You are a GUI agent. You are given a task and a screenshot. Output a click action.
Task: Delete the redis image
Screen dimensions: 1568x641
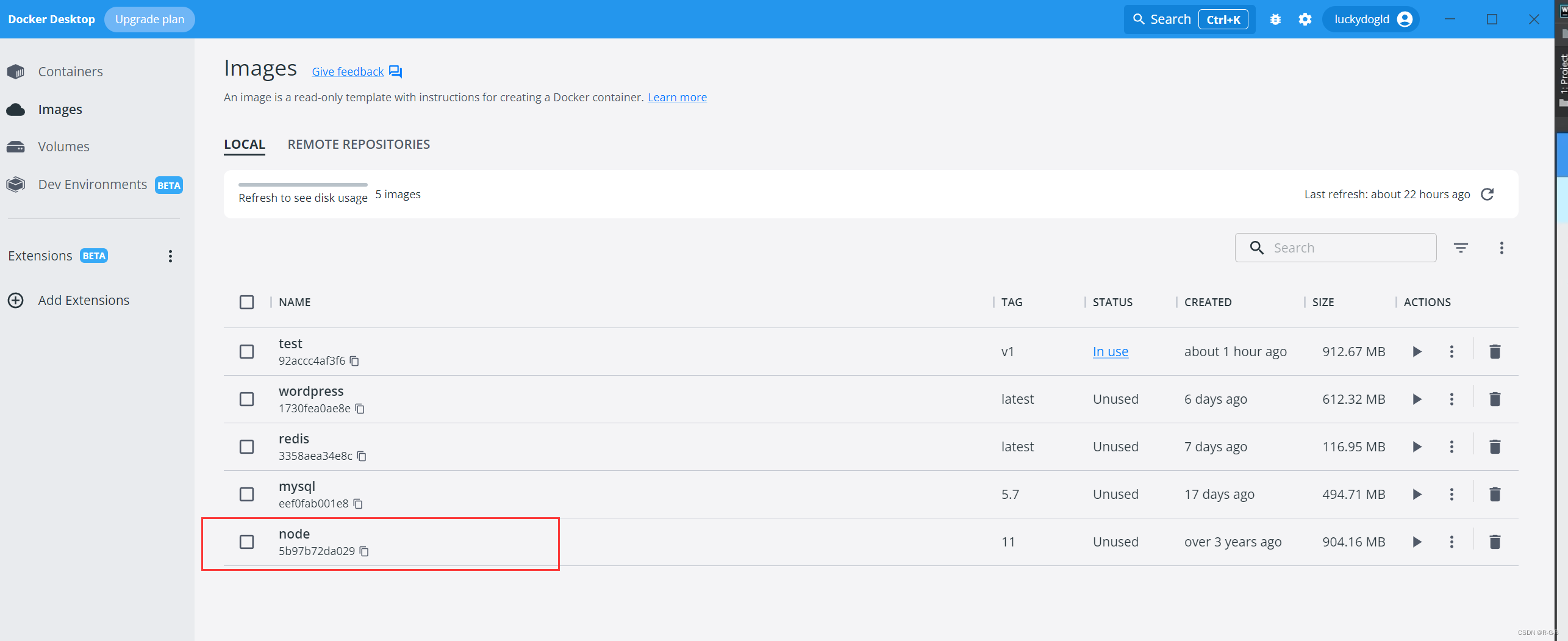(1495, 446)
